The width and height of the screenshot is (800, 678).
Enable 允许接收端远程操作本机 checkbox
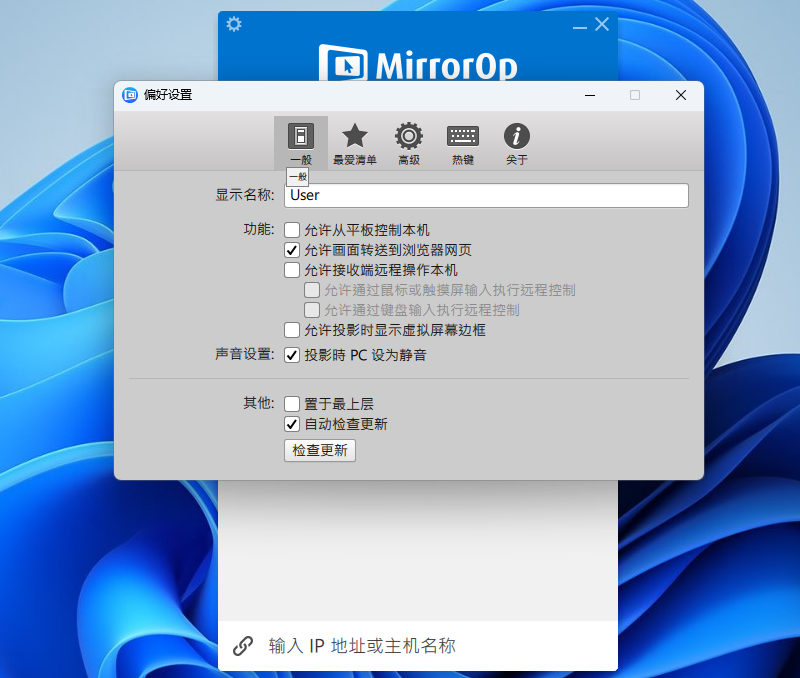pos(292,270)
